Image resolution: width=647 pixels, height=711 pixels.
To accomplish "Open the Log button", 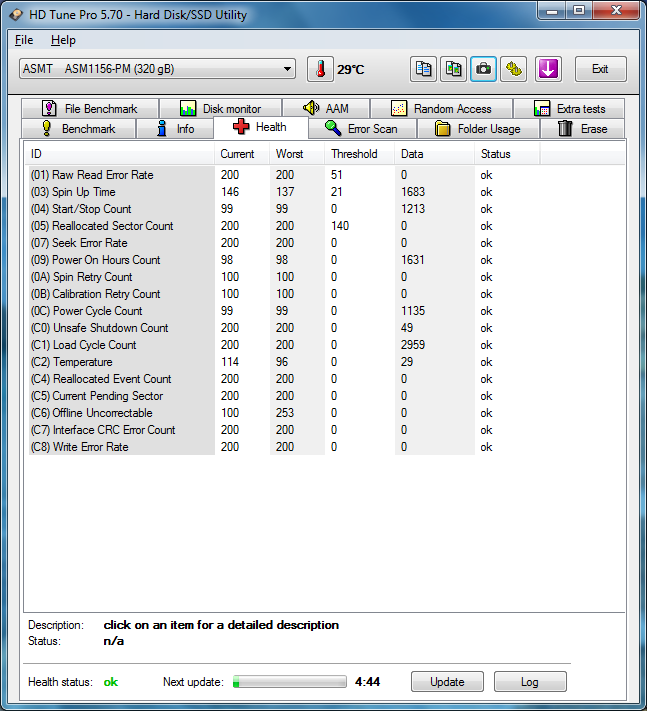I will coord(530,682).
